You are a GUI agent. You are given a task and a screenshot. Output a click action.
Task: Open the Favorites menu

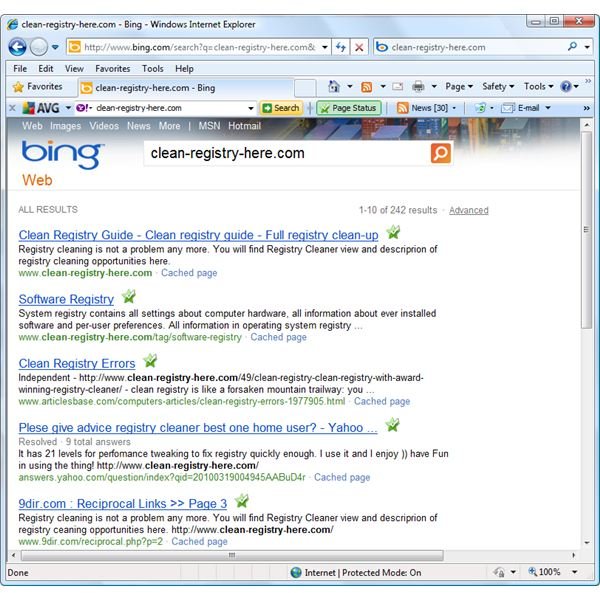pos(112,68)
